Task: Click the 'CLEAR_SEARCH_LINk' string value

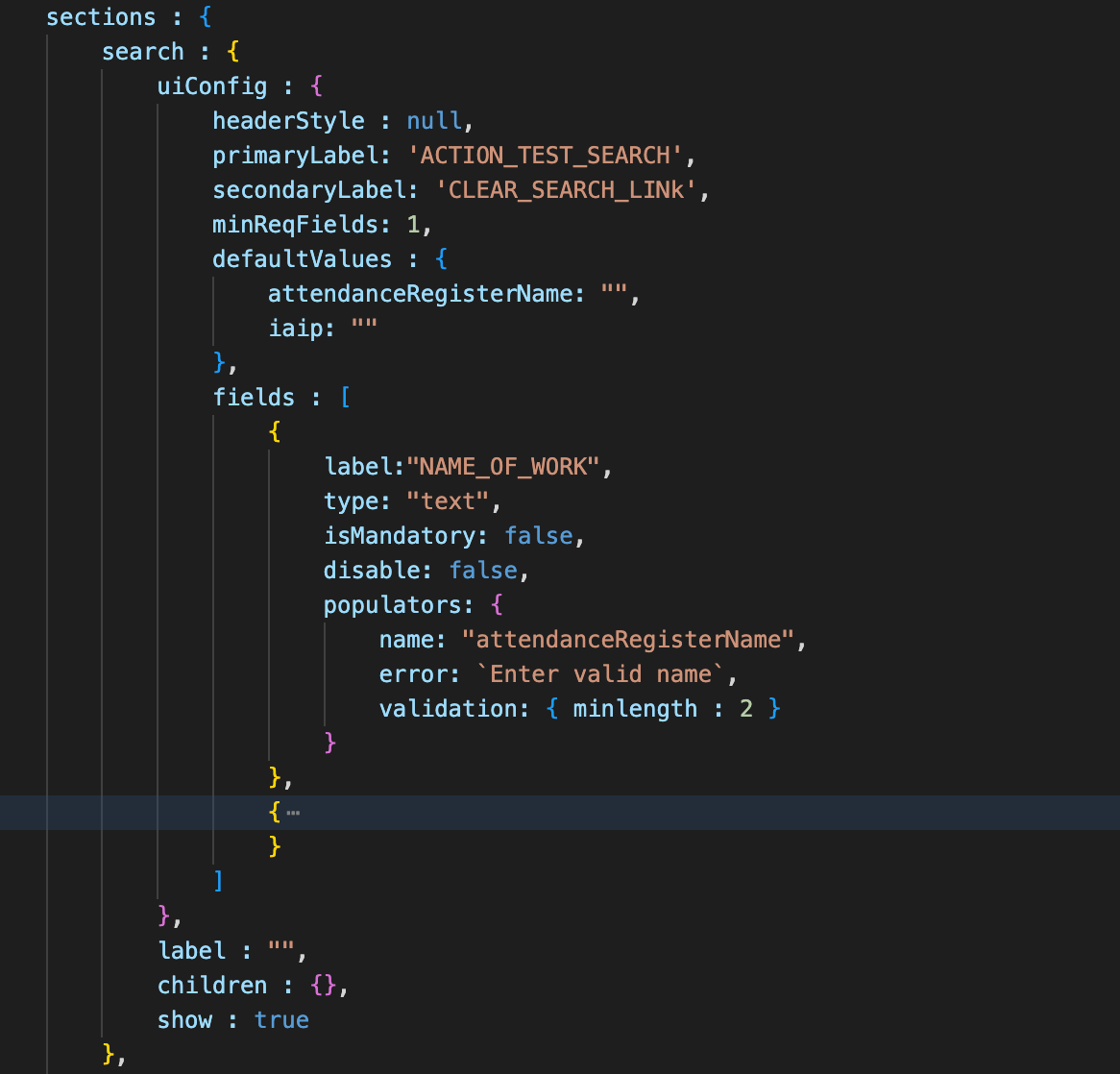Action: (x=566, y=190)
